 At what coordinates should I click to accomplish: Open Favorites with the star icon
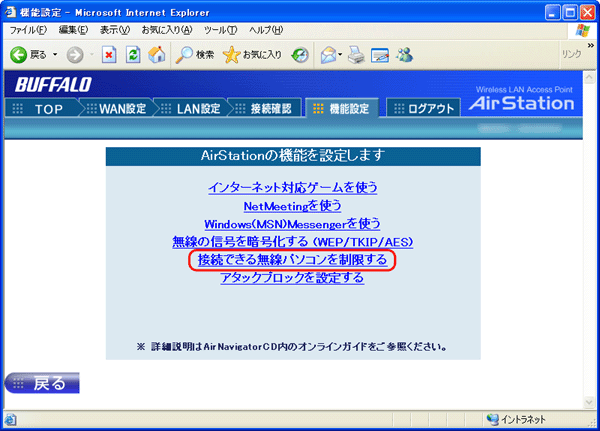click(232, 55)
